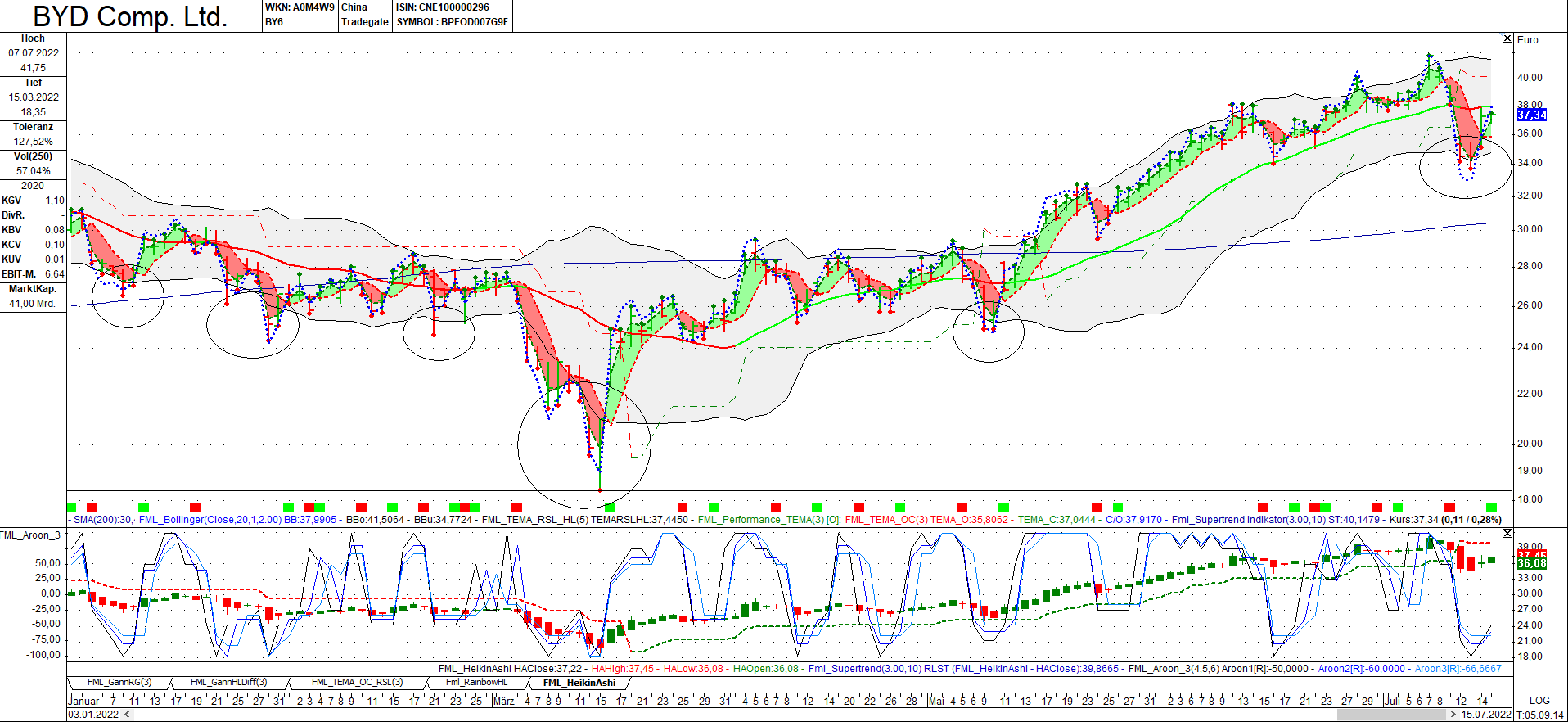Screen dimensions: 1568x722
Task: Click the Hoch value 41,75
Action: [x=34, y=68]
